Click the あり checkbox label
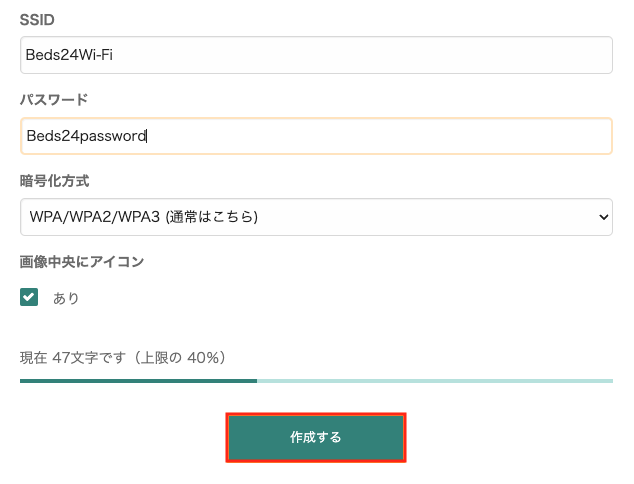Image resolution: width=634 pixels, height=484 pixels. click(66, 298)
